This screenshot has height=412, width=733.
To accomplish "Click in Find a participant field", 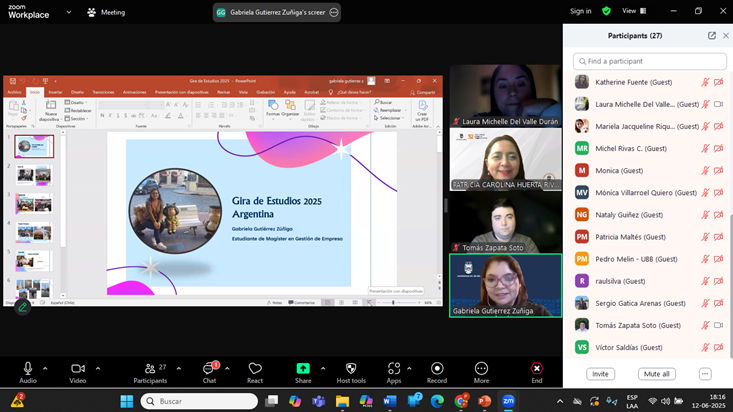I will 650,61.
